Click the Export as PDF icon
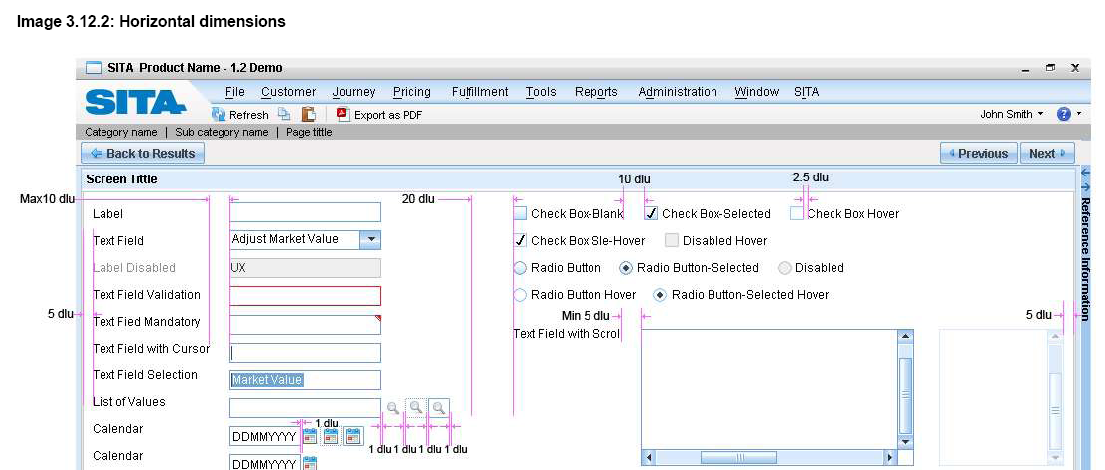Viewport: 1105px width, 470px height. click(x=343, y=113)
